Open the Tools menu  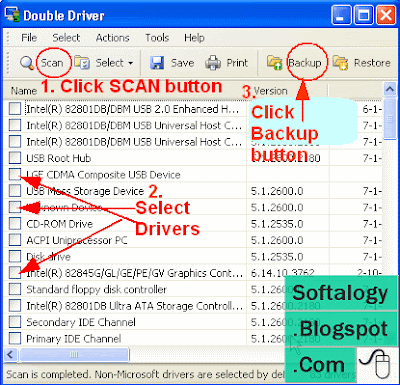click(157, 38)
